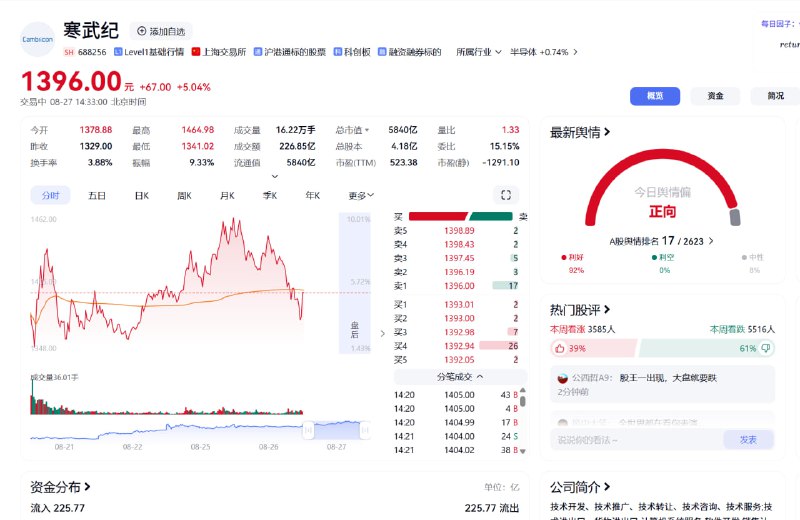Screen dimensions: 800x520
Task: Open 公司简介 section header
Action: [x=580, y=487]
